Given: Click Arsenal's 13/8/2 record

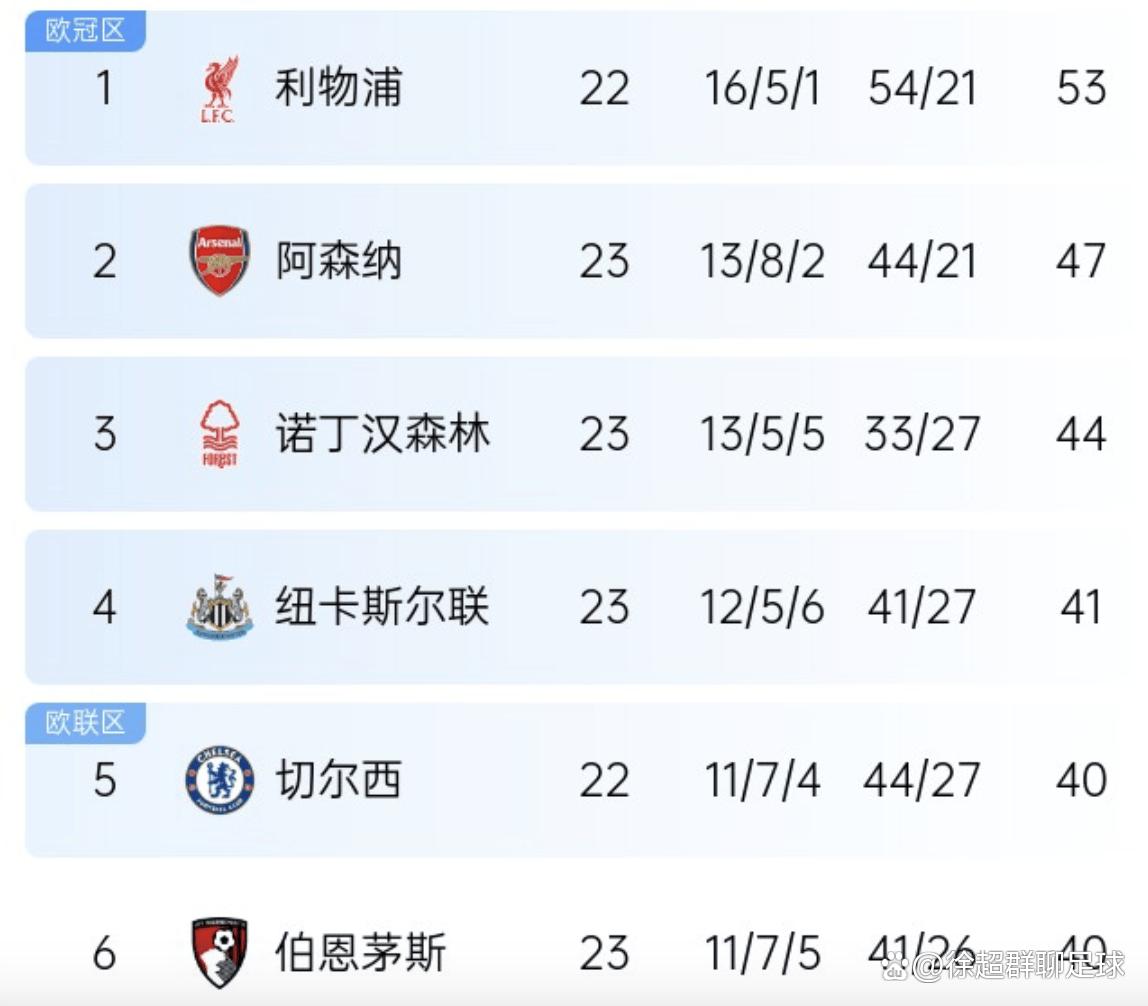Looking at the screenshot, I should 762,261.
